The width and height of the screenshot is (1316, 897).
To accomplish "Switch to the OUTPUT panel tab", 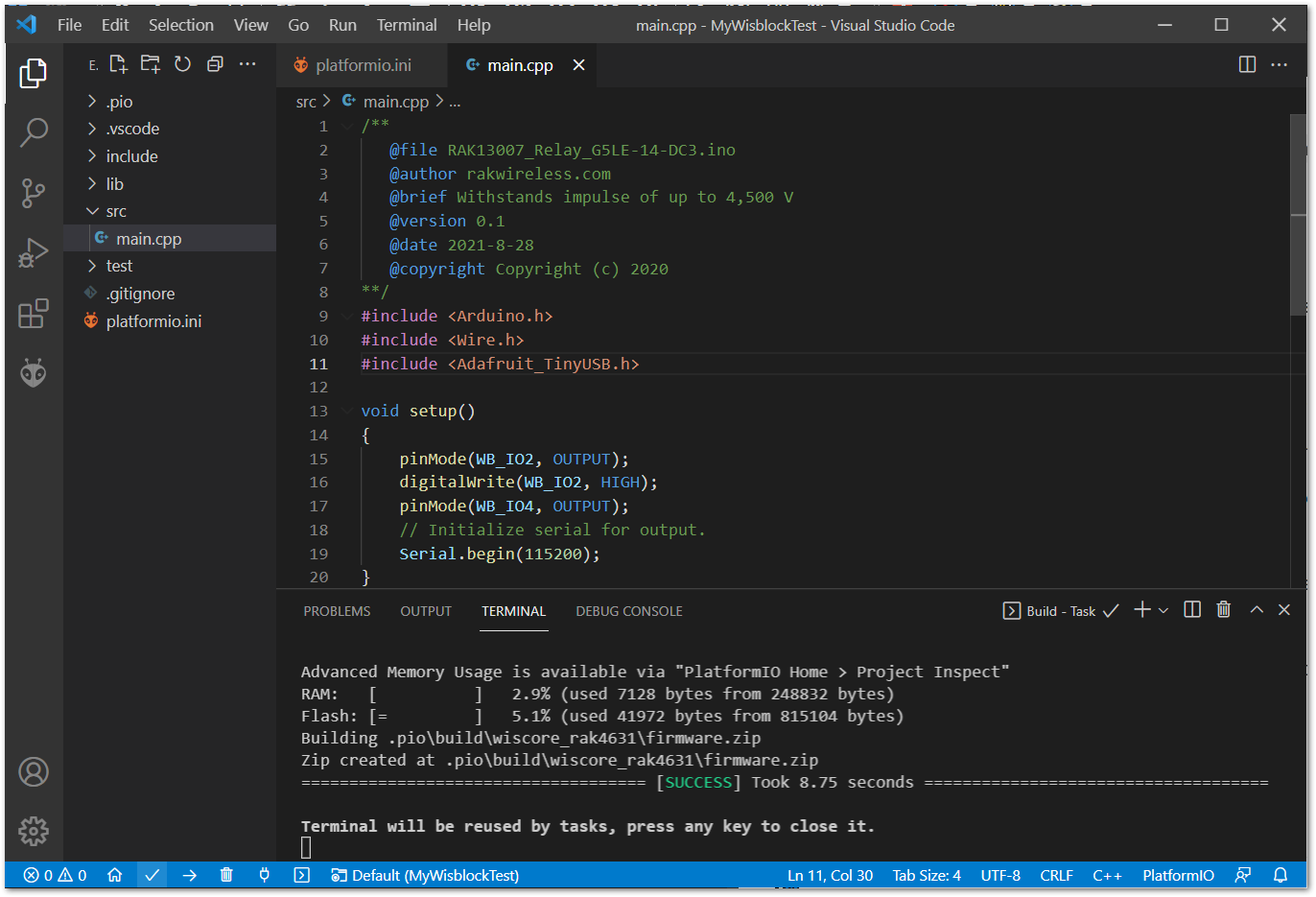I will [x=426, y=611].
